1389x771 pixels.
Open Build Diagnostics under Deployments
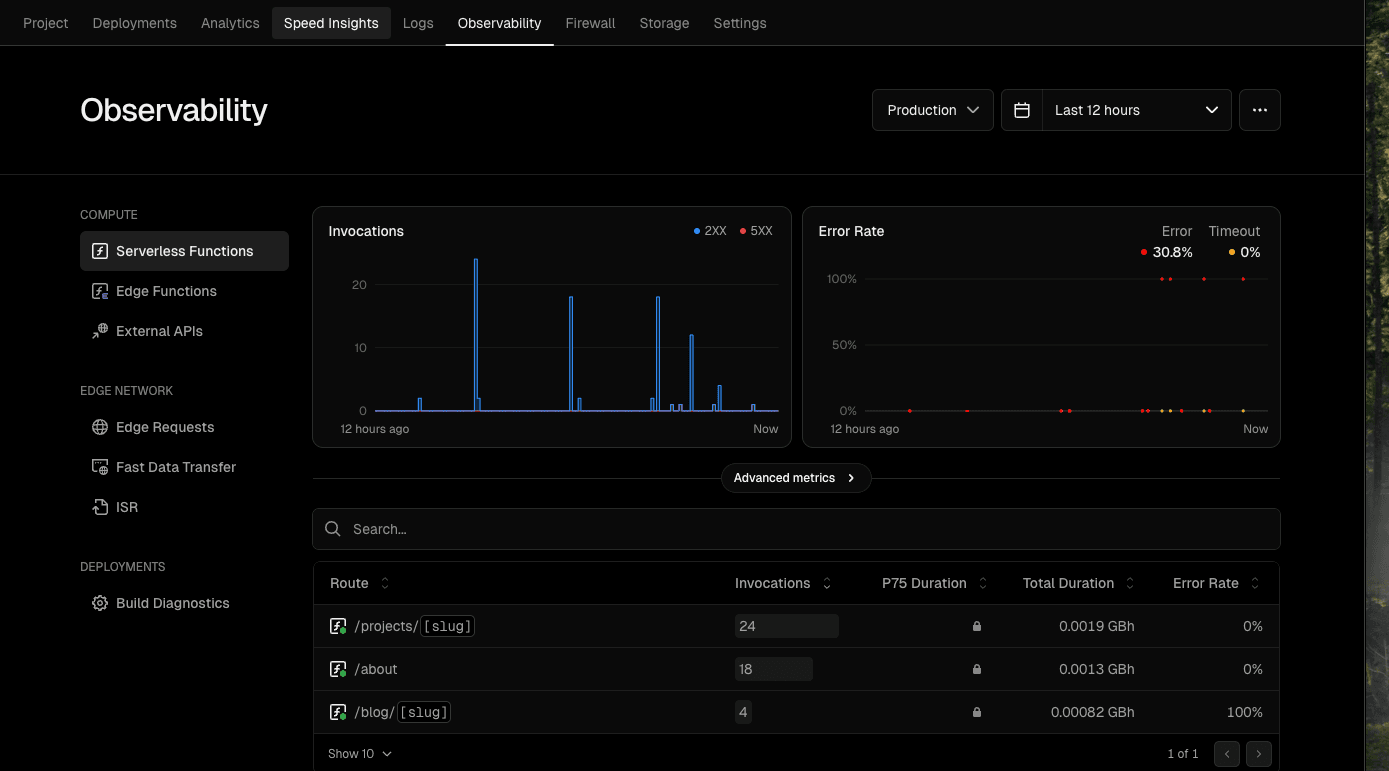[172, 603]
